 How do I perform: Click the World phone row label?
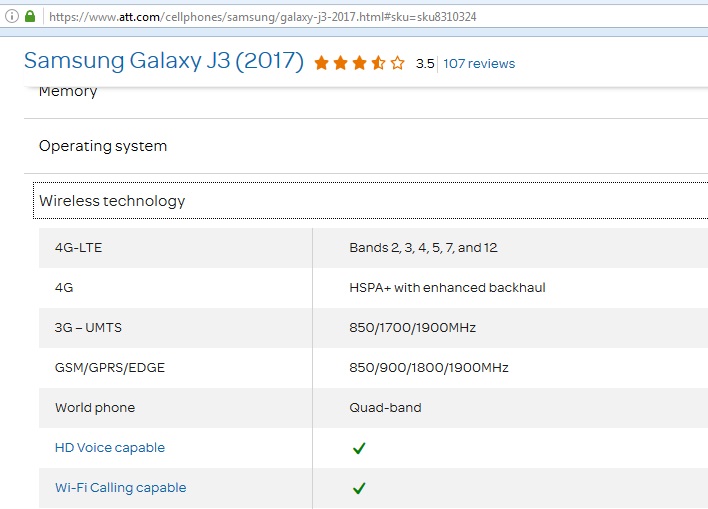click(x=95, y=408)
